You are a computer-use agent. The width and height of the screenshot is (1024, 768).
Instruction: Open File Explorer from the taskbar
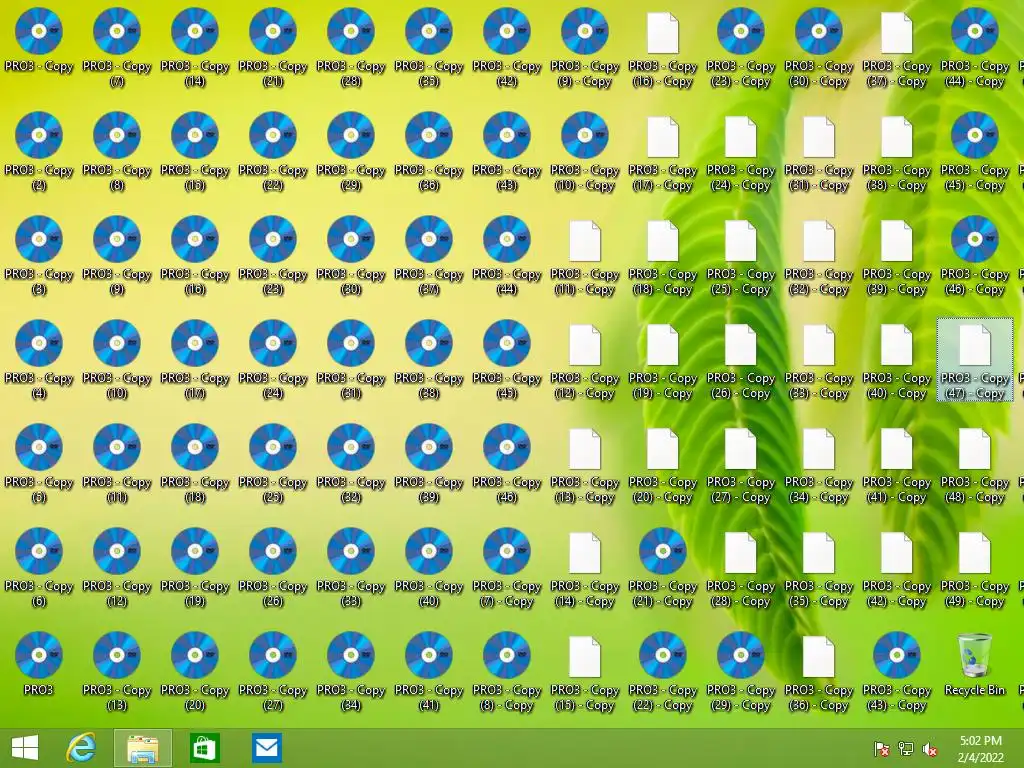pyautogui.click(x=142, y=748)
